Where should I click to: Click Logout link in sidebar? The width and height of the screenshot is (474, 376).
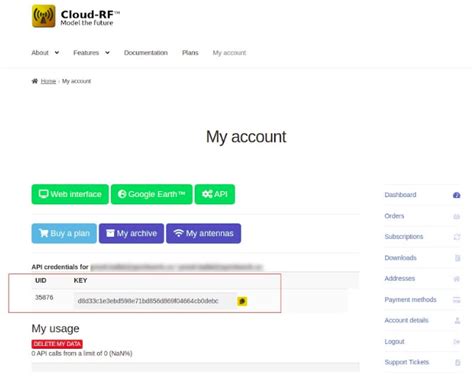pyautogui.click(x=394, y=342)
